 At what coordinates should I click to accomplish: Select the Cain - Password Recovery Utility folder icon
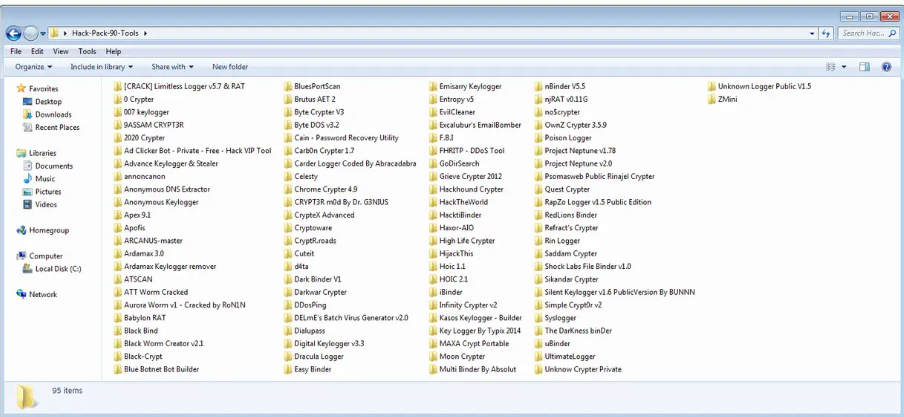(x=289, y=138)
